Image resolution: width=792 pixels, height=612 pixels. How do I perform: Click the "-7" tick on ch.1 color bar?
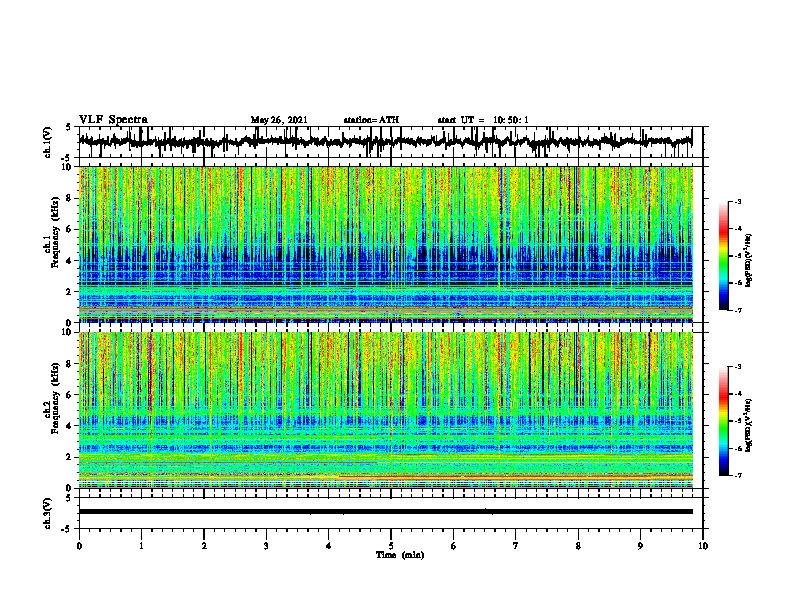pyautogui.click(x=738, y=310)
